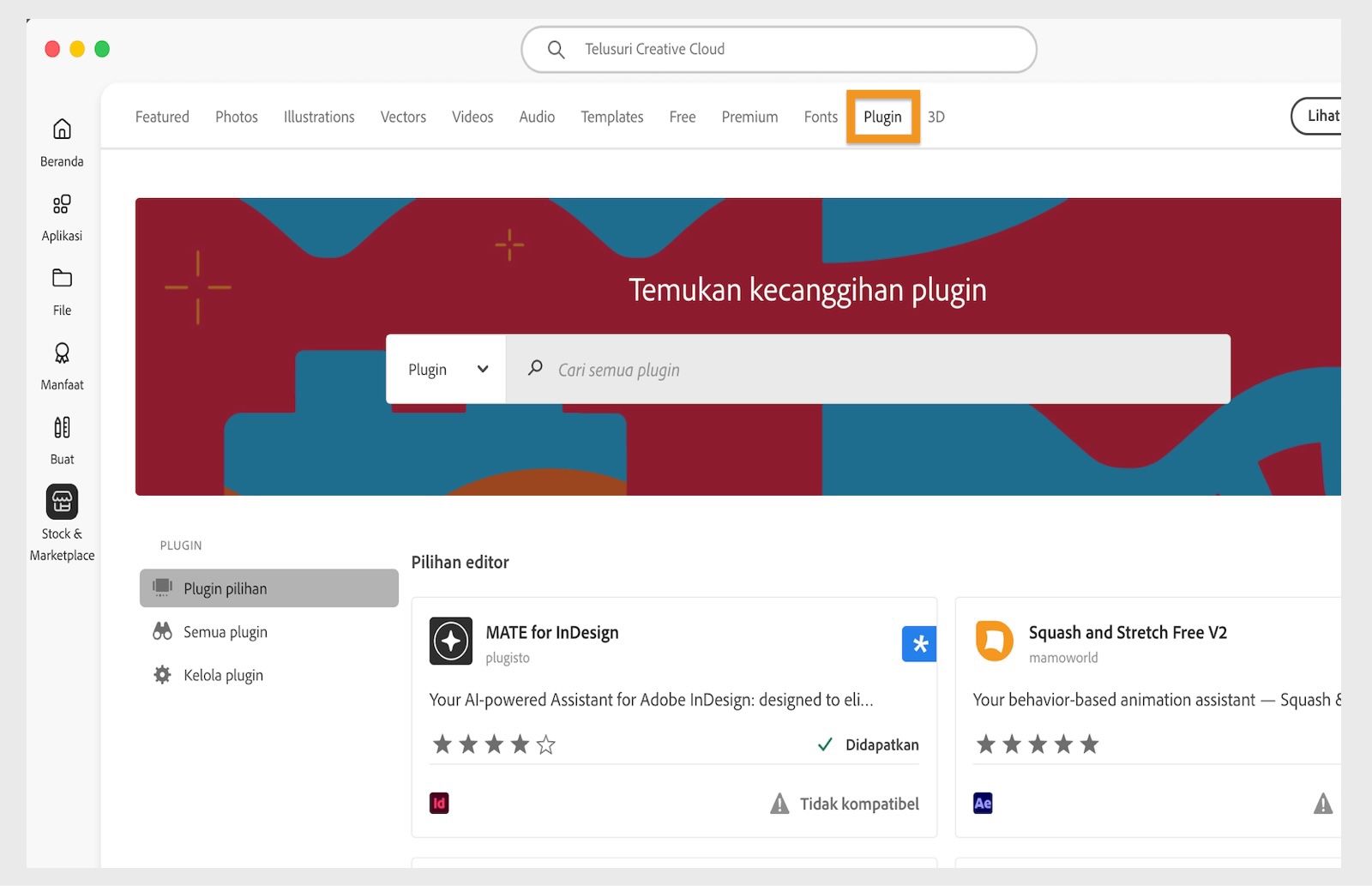Switch to the Videos tab

(472, 117)
